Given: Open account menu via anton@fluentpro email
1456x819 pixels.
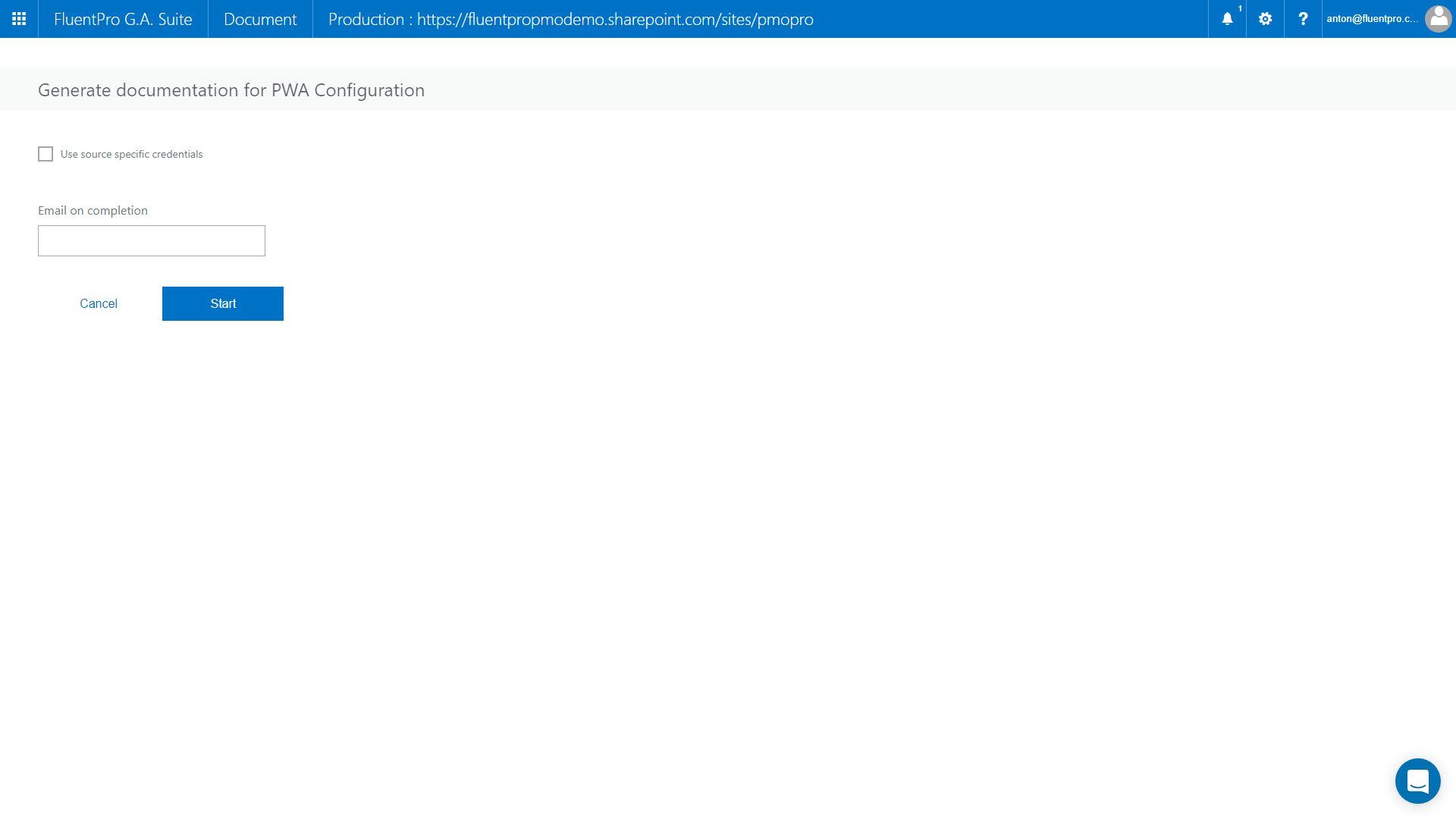Looking at the screenshot, I should tap(1371, 19).
